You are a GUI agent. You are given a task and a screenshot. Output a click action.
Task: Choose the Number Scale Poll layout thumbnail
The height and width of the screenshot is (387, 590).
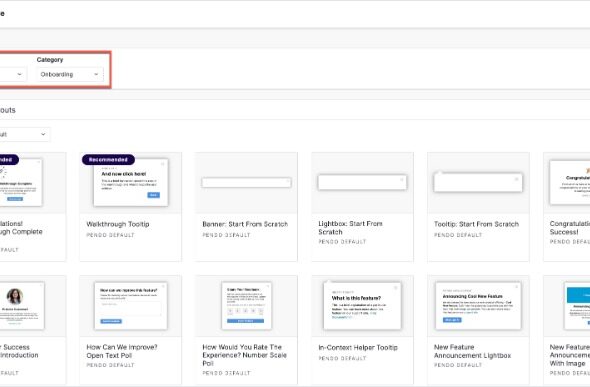246,306
